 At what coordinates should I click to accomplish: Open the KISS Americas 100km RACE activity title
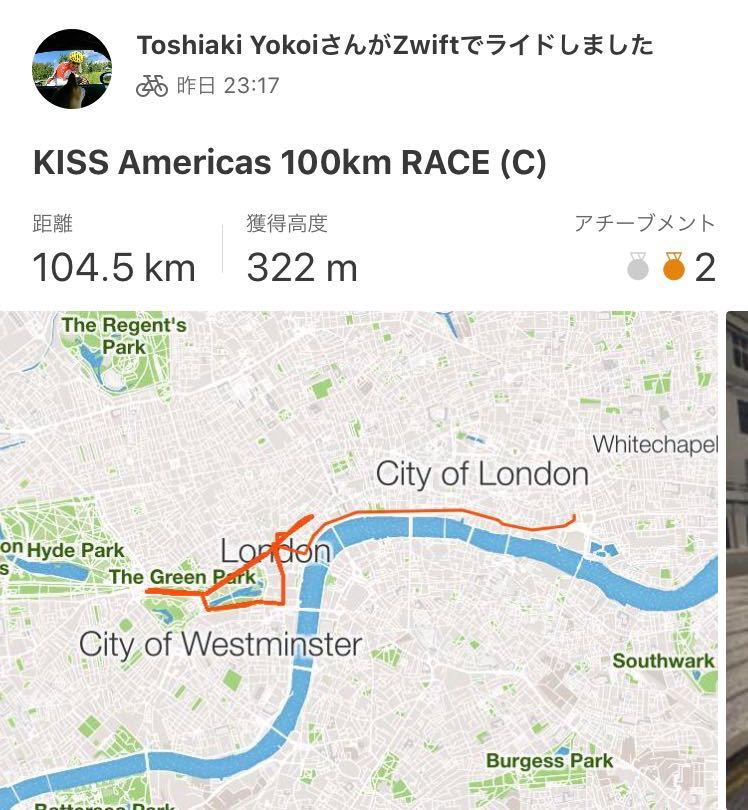pyautogui.click(x=289, y=162)
